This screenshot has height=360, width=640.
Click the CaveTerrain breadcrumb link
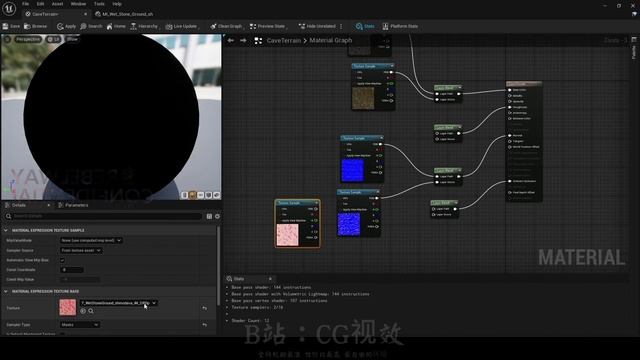pos(284,40)
